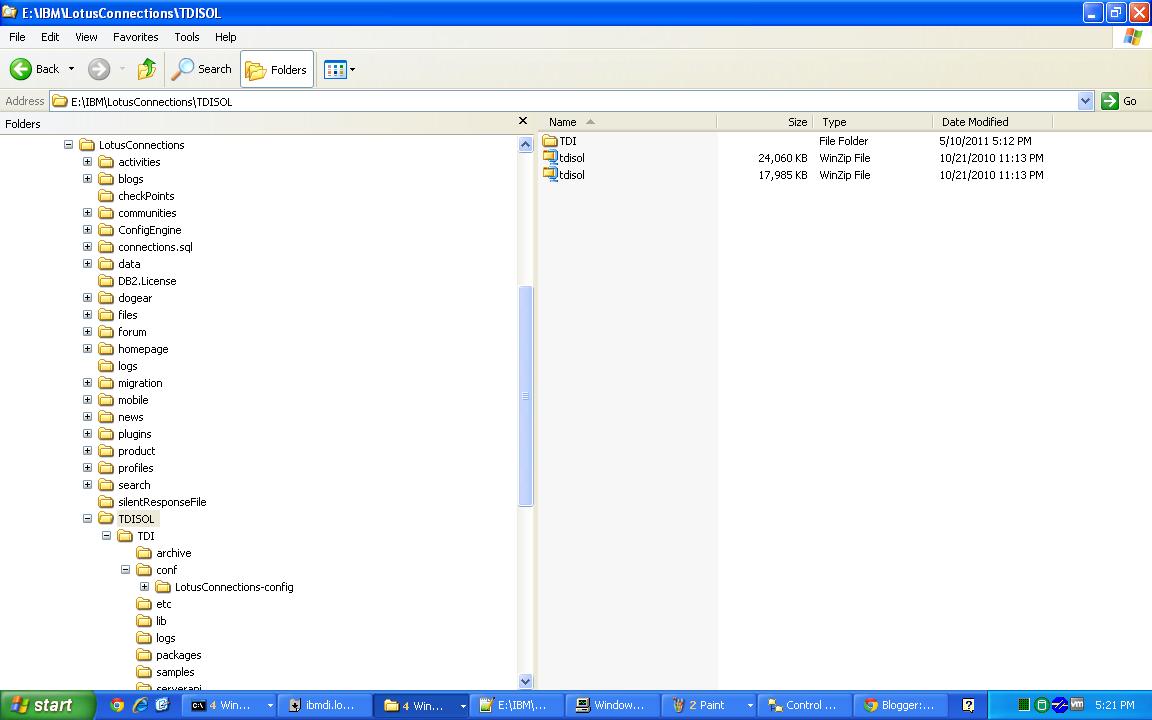
Task: Collapse the TDISOL tree node
Action: [87, 519]
